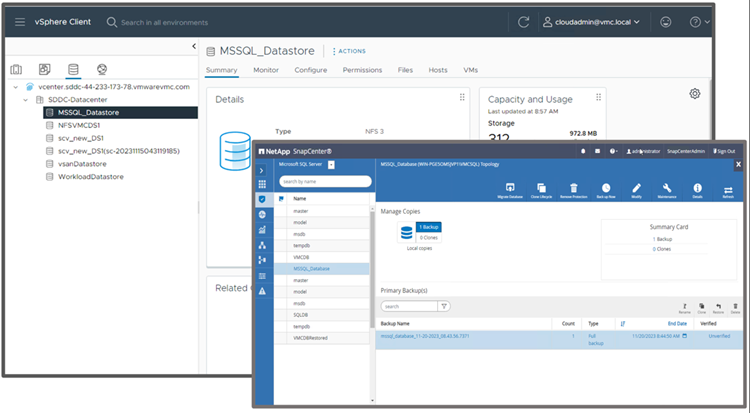Switch to the Configure tab
Image resolution: width=750 pixels, height=413 pixels.
click(310, 70)
